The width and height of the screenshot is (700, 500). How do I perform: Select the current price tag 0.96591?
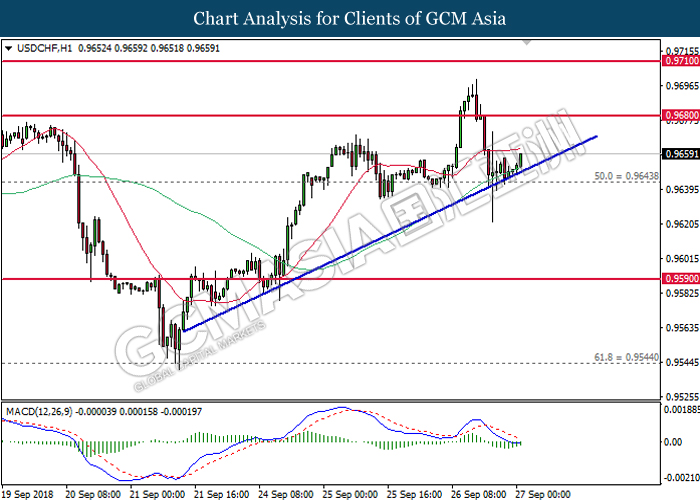(x=681, y=154)
